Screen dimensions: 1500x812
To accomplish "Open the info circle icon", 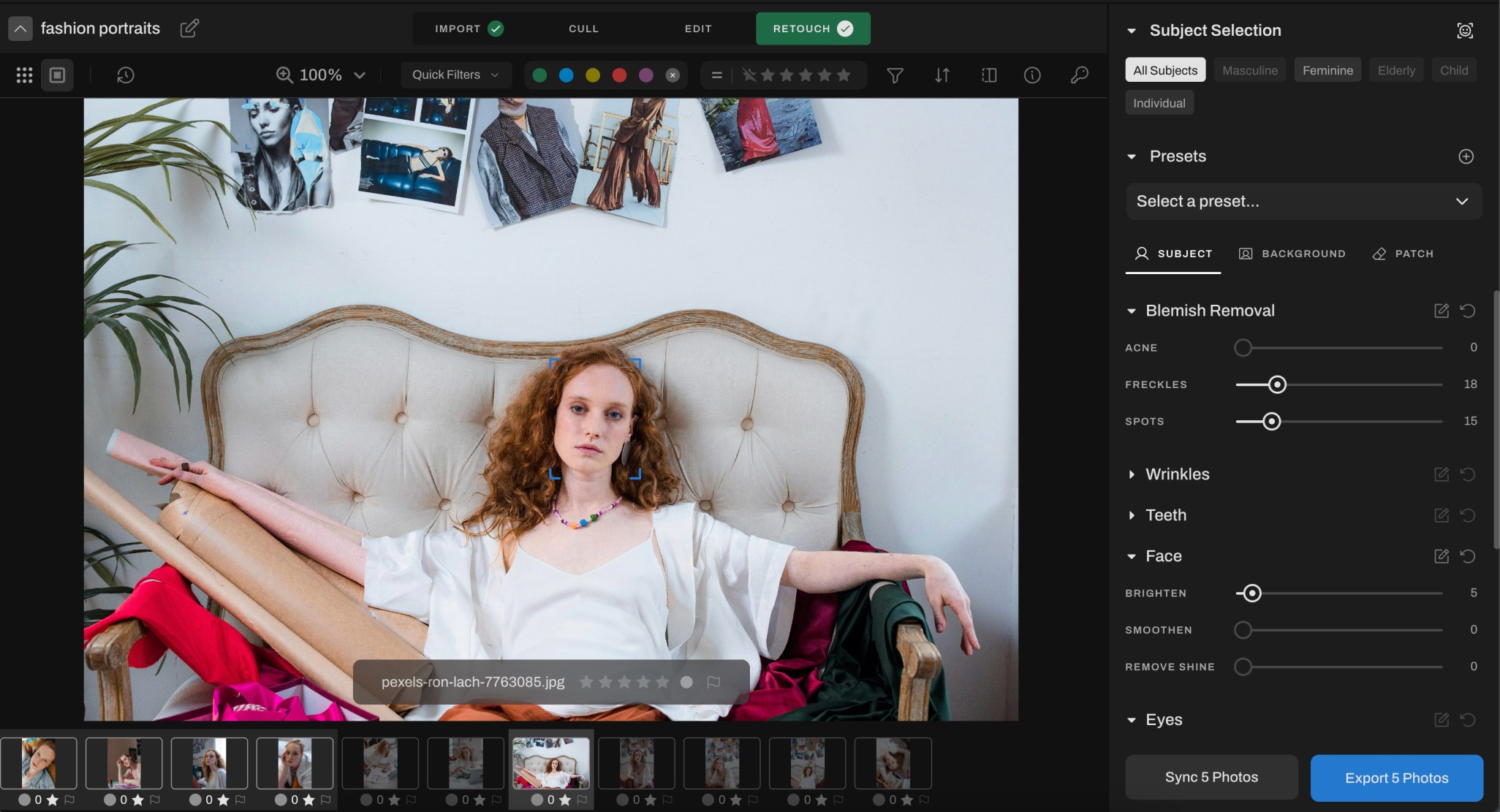I will (x=1032, y=75).
